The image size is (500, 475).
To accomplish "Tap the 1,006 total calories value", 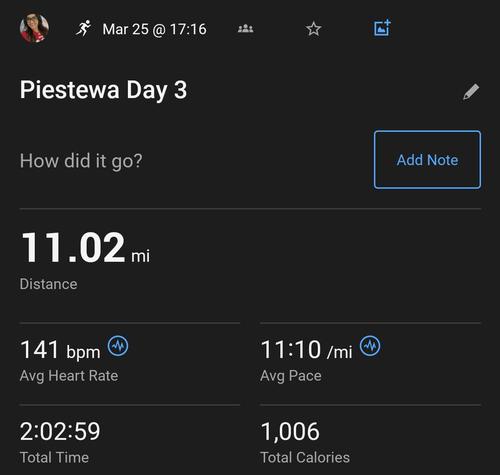I will pyautogui.click(x=290, y=432).
